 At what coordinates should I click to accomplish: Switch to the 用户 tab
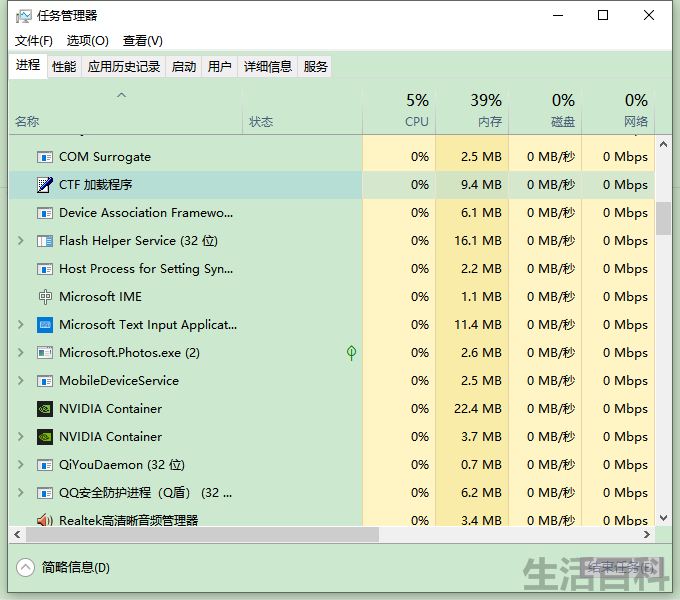[x=219, y=66]
